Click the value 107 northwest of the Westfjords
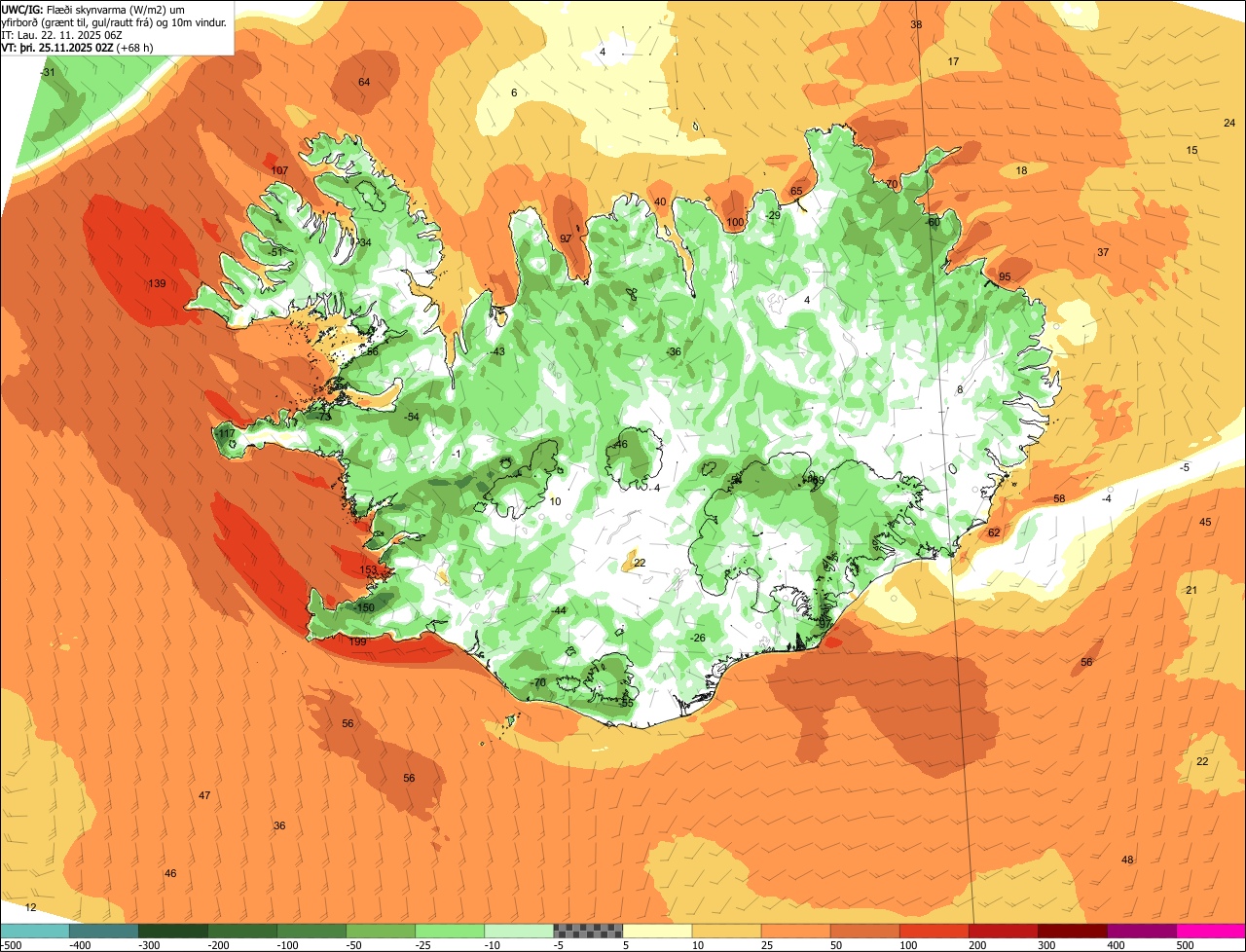Viewport: 1246px width, 952px height. point(280,171)
